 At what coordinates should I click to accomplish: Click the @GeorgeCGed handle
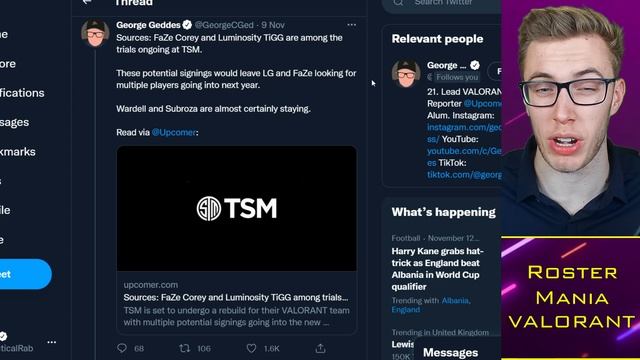pos(224,25)
